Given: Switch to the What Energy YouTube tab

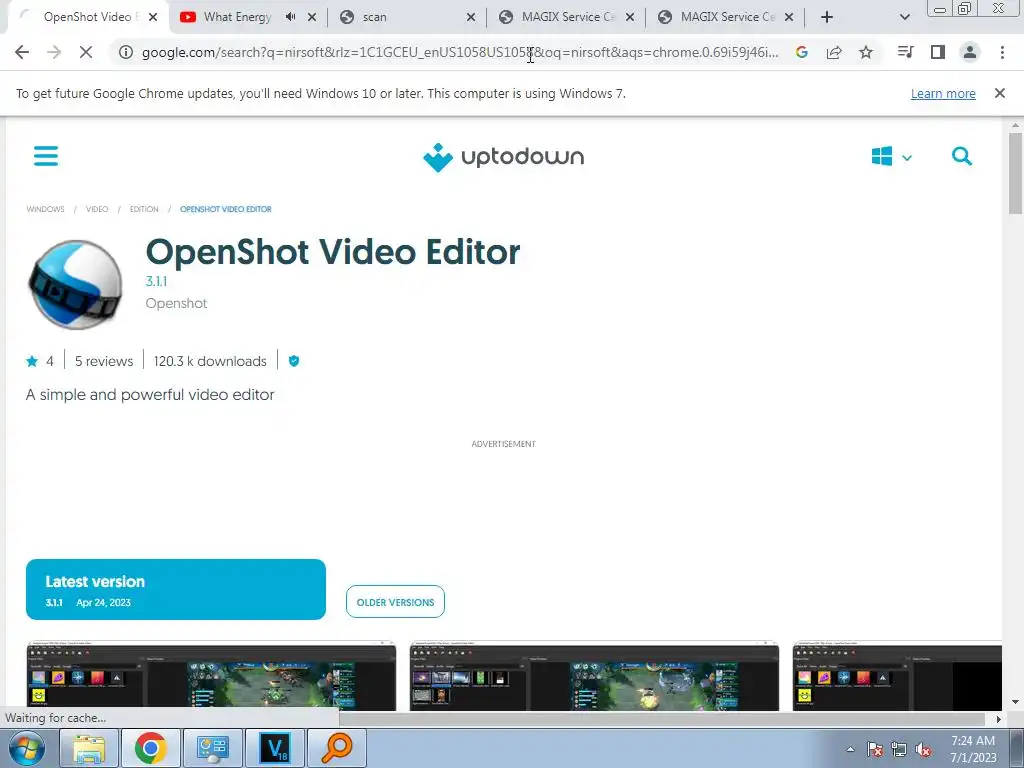Looking at the screenshot, I should click(236, 17).
